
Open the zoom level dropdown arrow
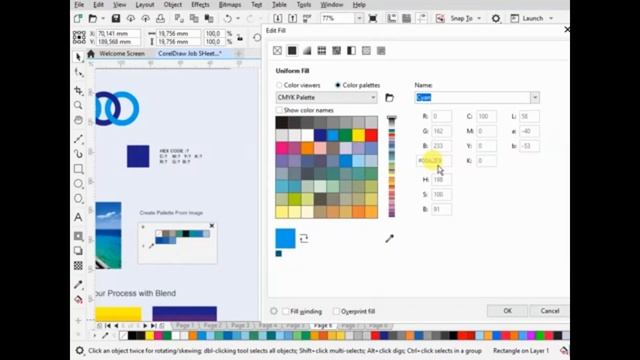click(359, 18)
